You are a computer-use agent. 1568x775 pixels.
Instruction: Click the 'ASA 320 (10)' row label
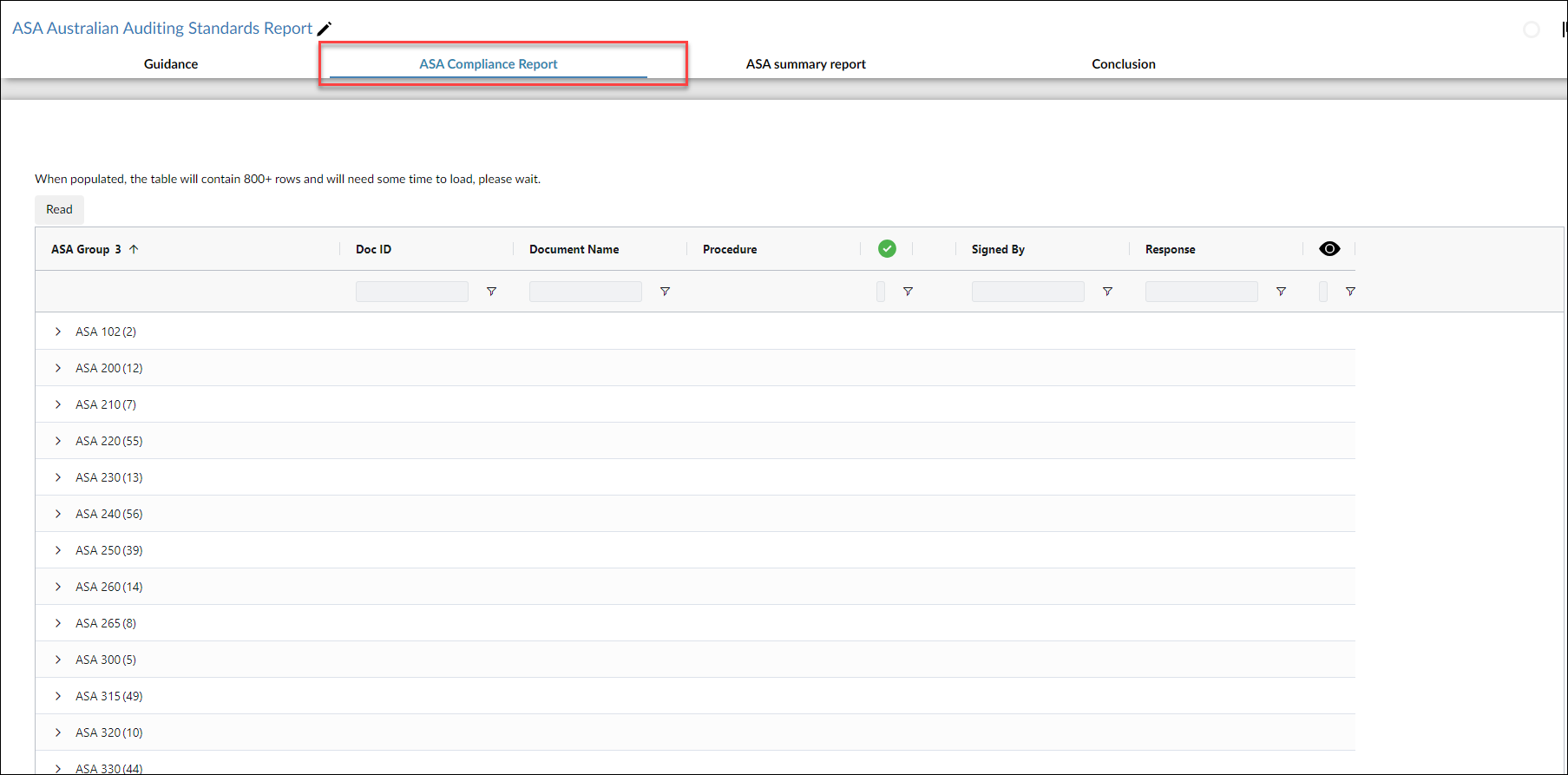109,732
